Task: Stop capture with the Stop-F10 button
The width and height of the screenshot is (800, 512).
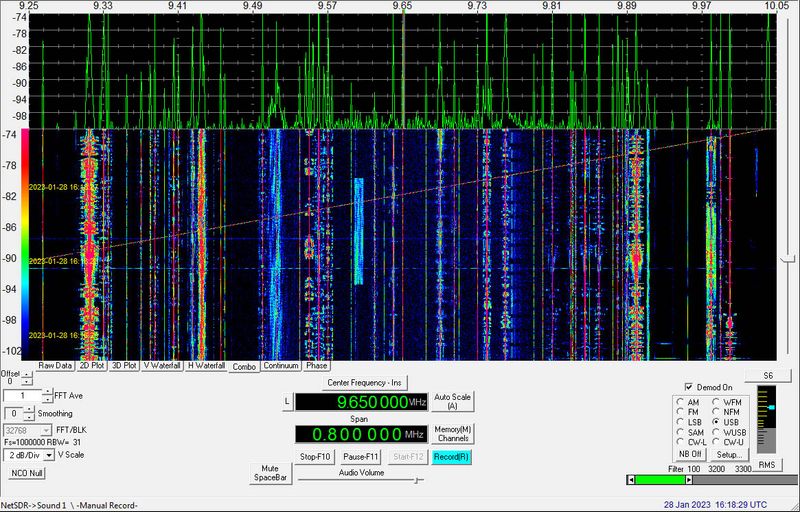Action: tap(315, 457)
